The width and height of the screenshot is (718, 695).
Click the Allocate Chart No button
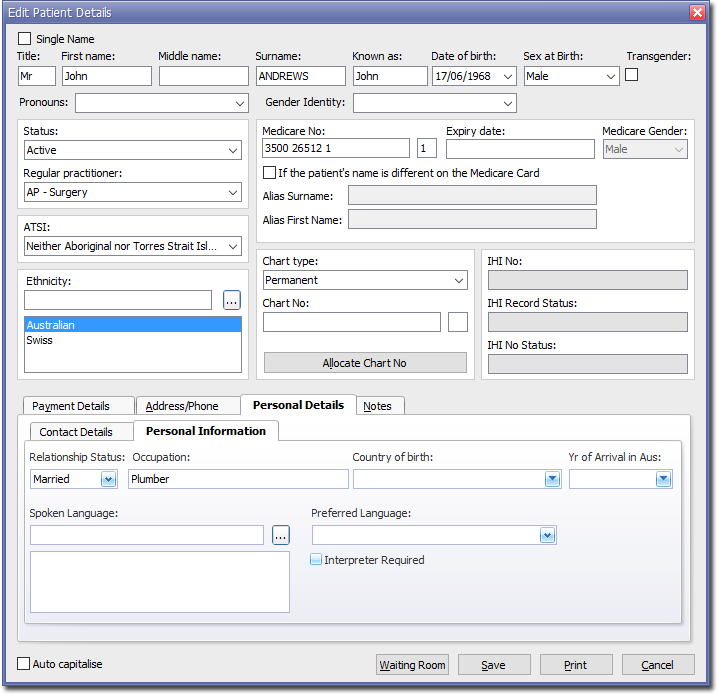pos(365,363)
